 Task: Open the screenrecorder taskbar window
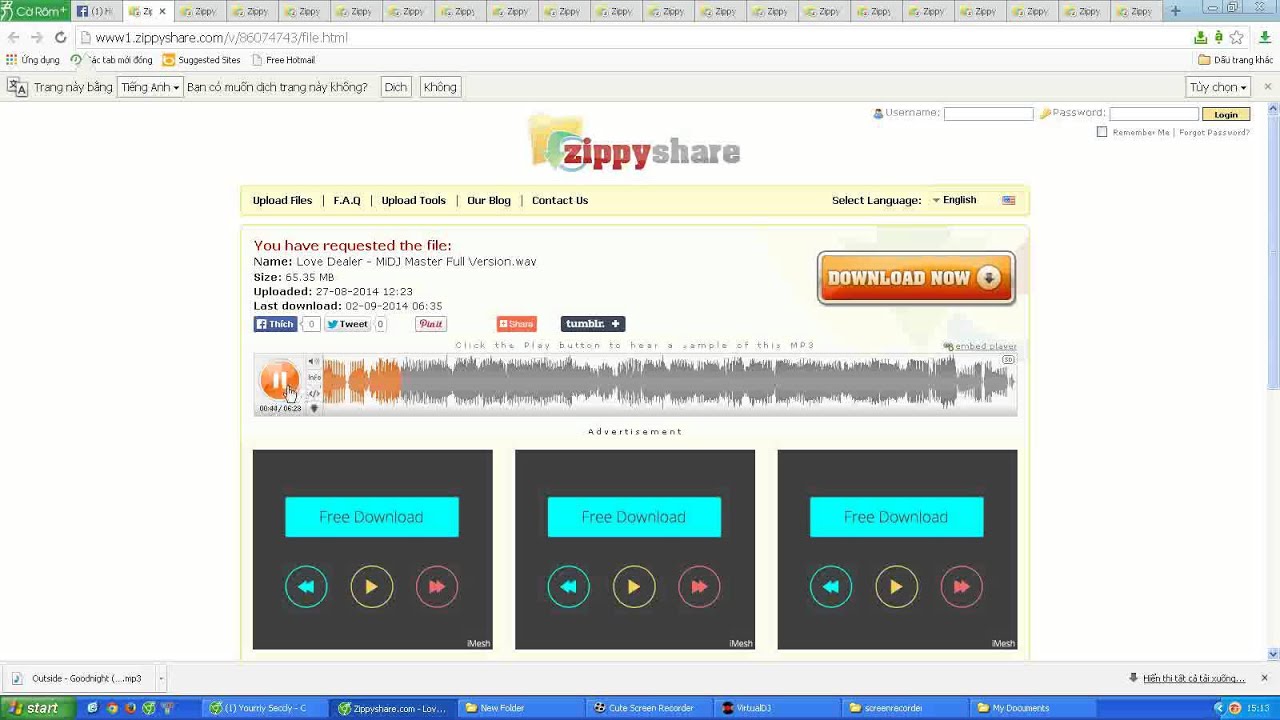(904, 708)
